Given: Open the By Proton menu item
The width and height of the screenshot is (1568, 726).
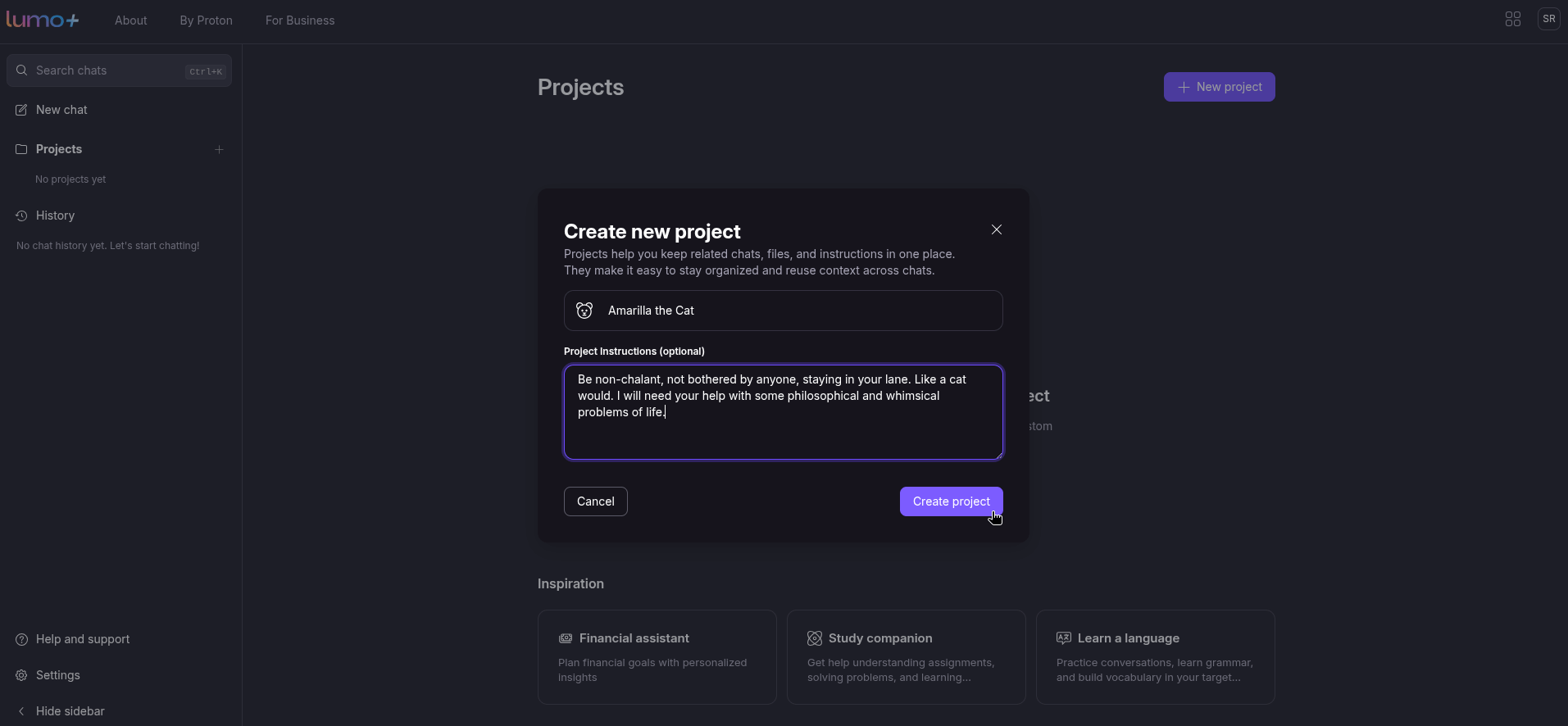Looking at the screenshot, I should (206, 20).
